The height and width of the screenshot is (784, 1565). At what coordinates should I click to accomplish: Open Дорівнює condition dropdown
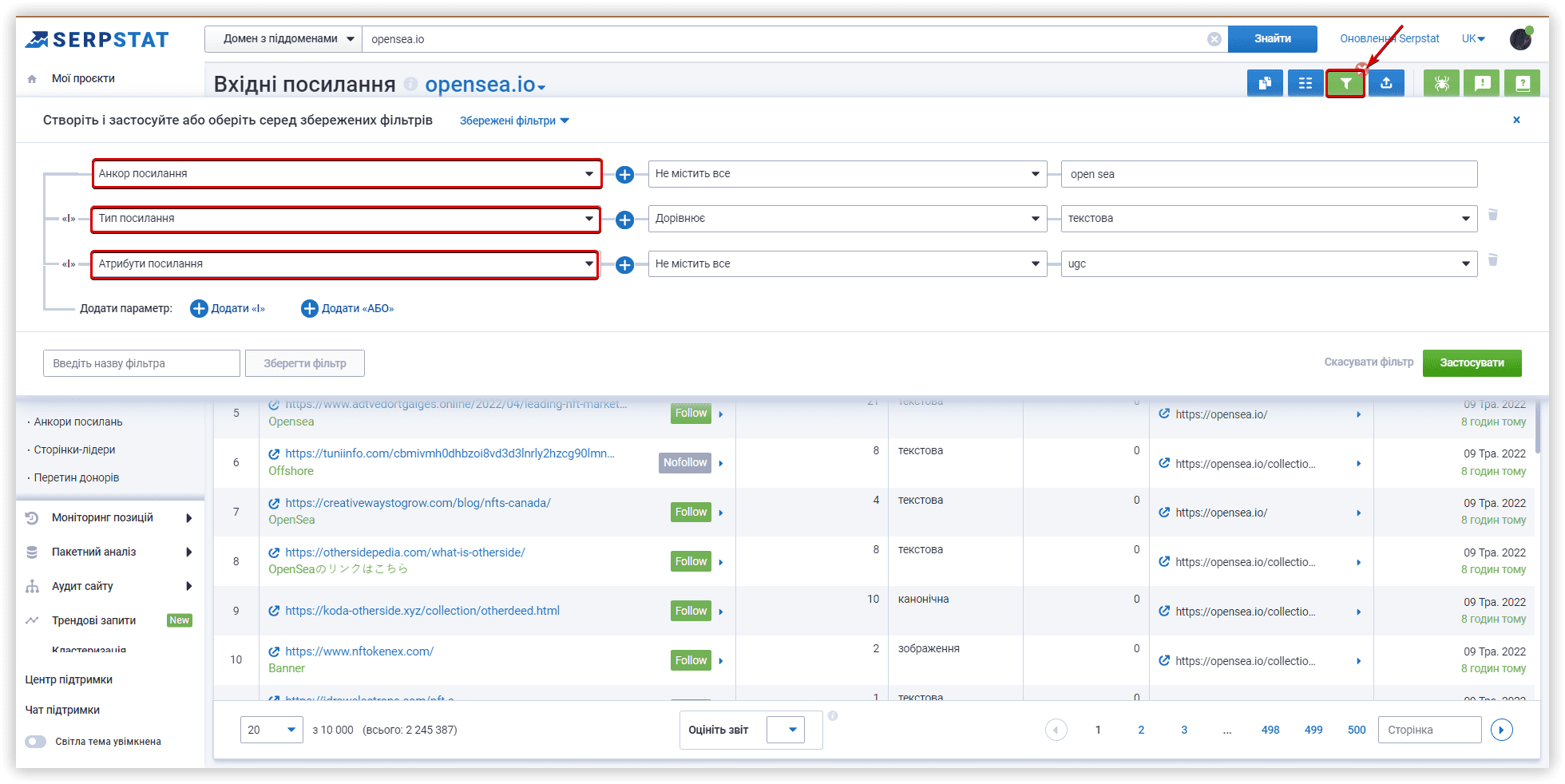pos(847,219)
